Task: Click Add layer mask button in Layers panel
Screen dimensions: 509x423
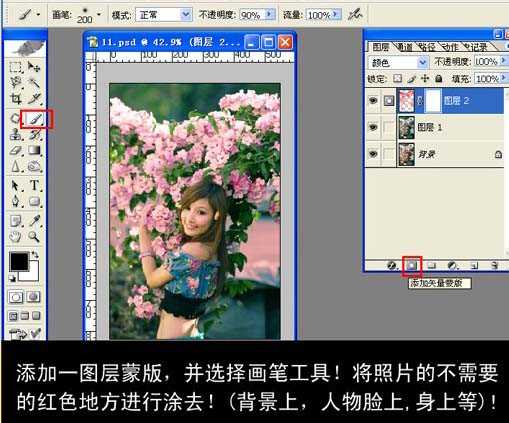Action: 412,265
